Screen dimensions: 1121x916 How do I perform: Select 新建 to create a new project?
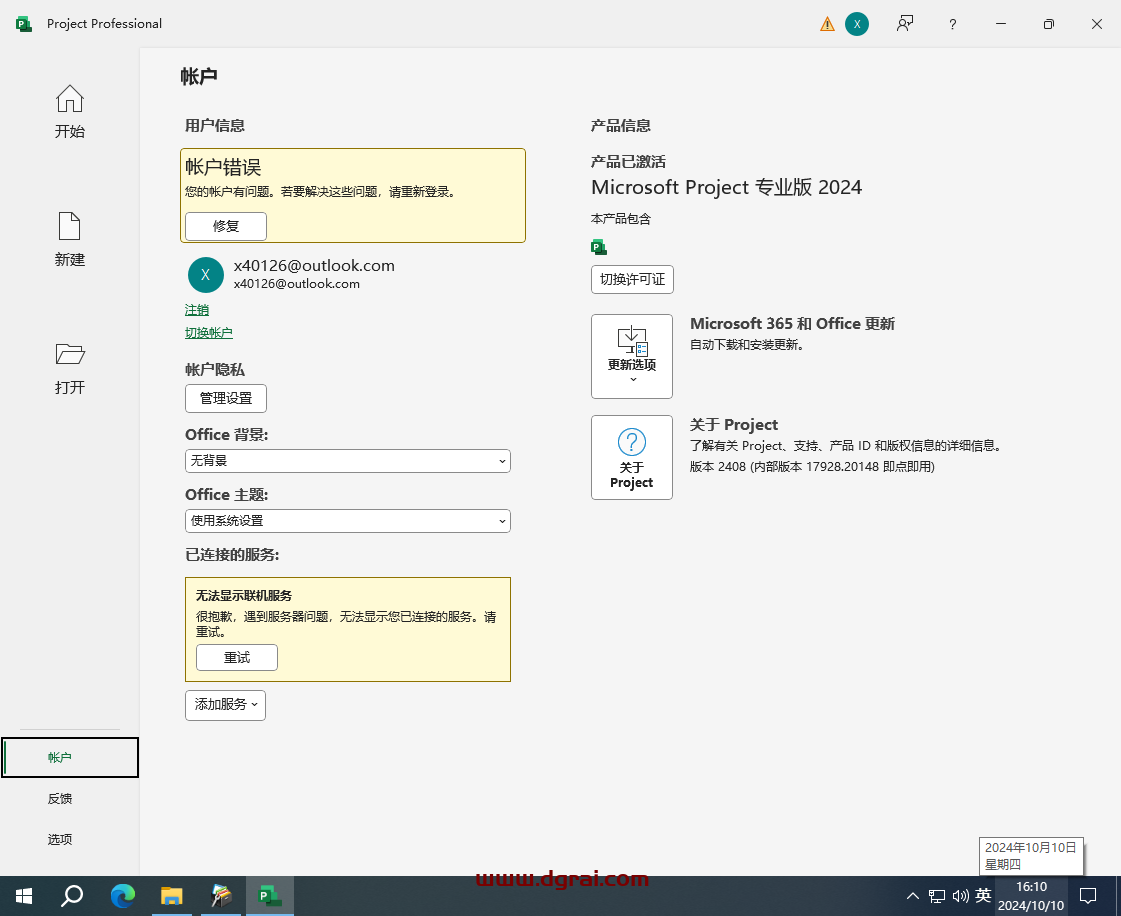click(x=69, y=240)
